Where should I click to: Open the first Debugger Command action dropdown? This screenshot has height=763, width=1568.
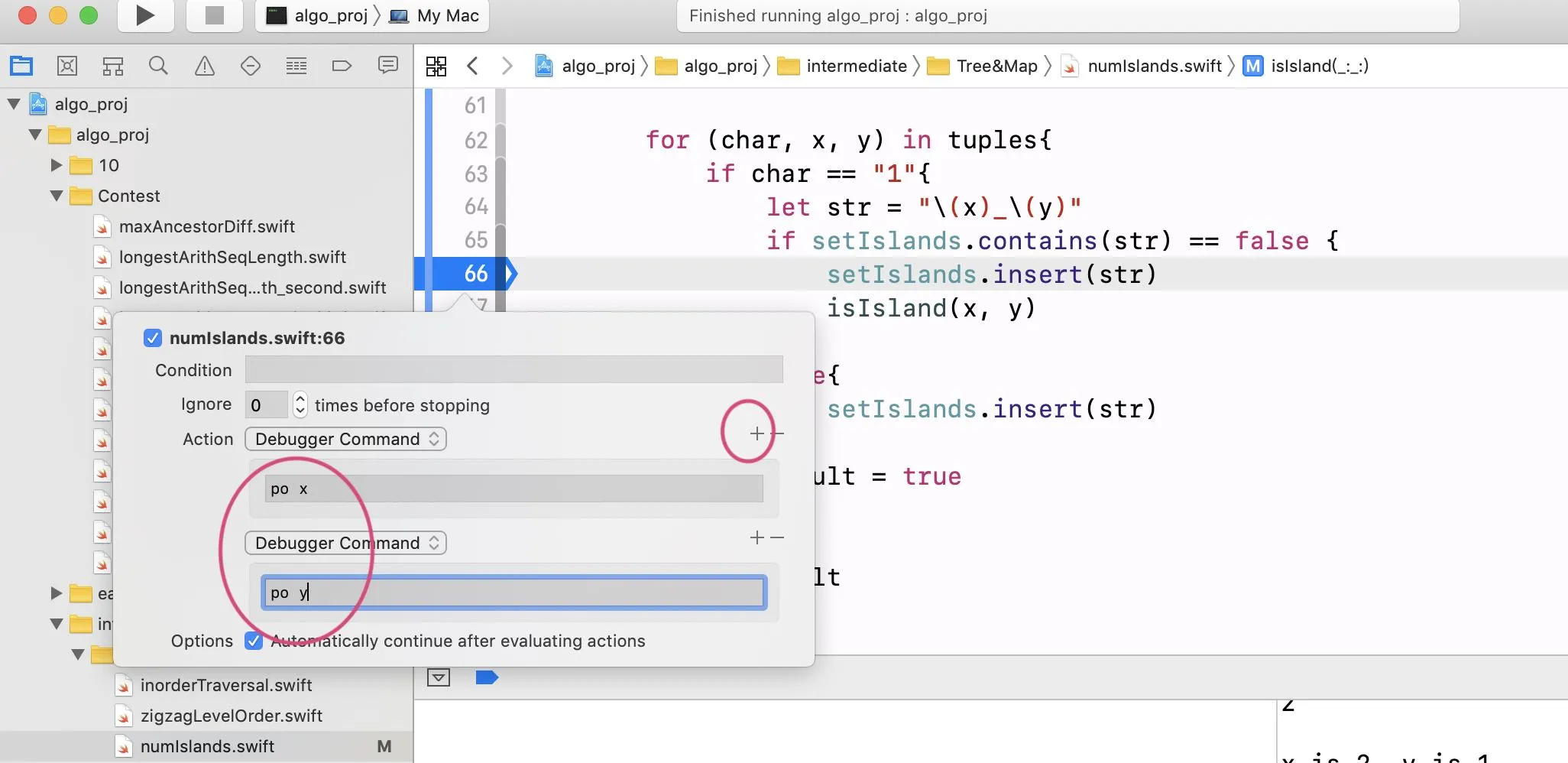345,439
